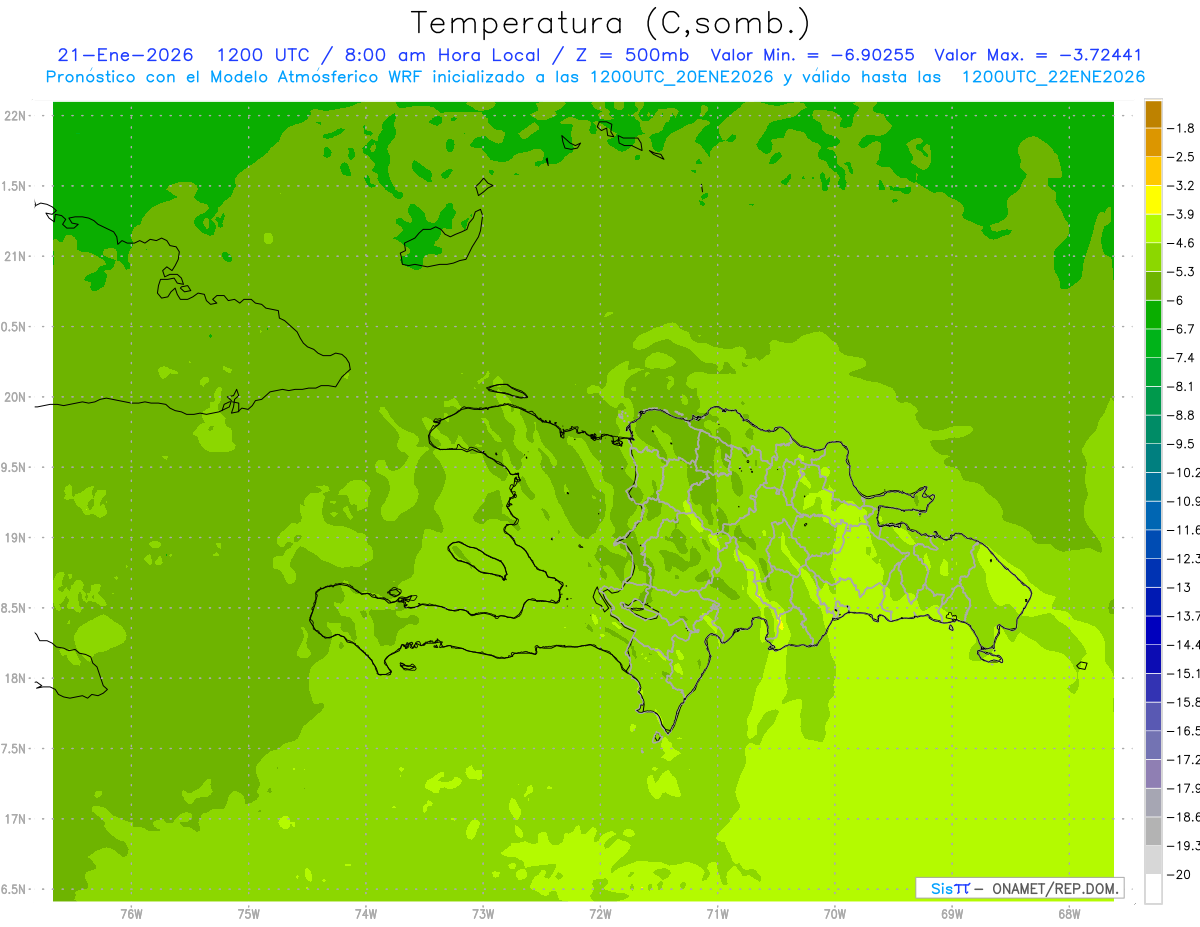
Task: Click the "-7.4" color scale label
Action: pos(1181,357)
